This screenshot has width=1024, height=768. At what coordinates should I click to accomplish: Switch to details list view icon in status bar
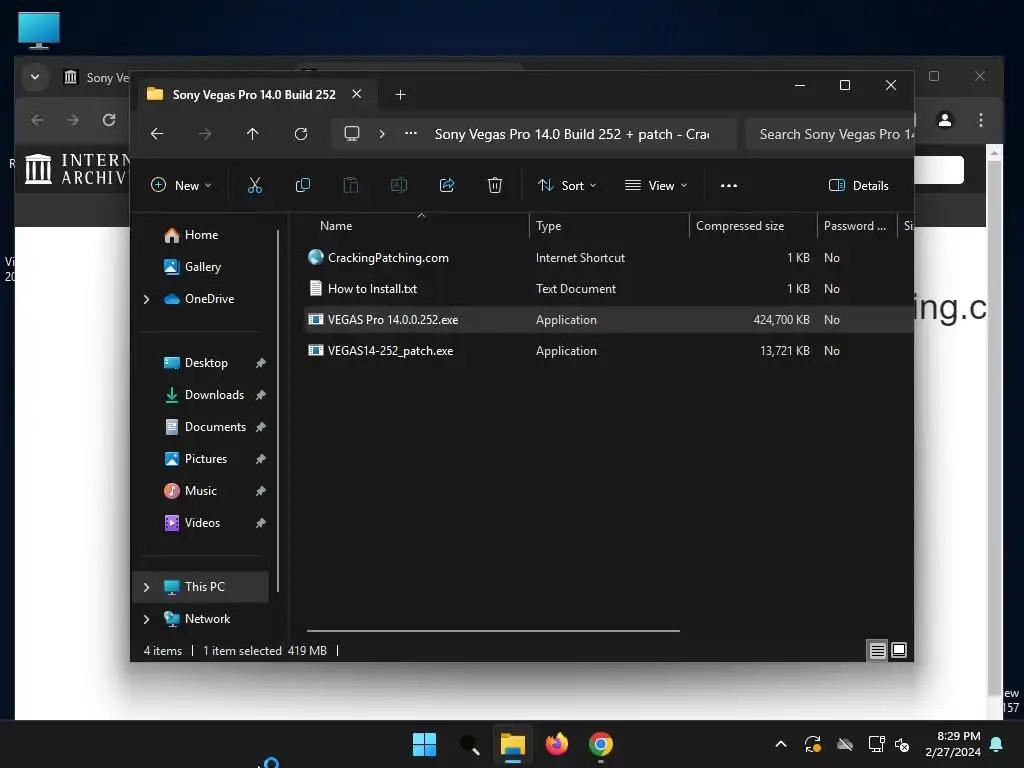877,650
